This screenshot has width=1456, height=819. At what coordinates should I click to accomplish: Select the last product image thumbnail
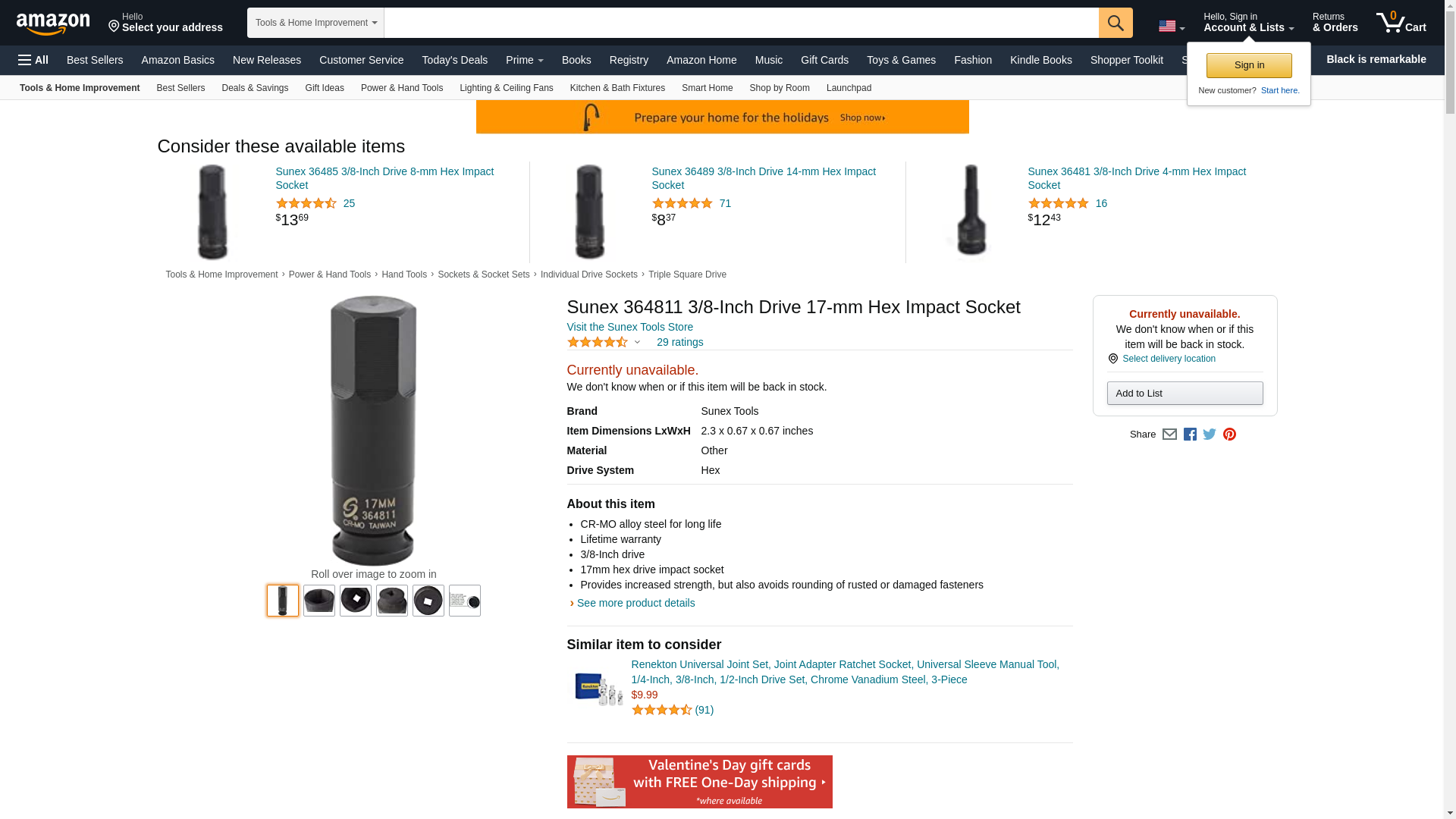pyautogui.click(x=465, y=601)
